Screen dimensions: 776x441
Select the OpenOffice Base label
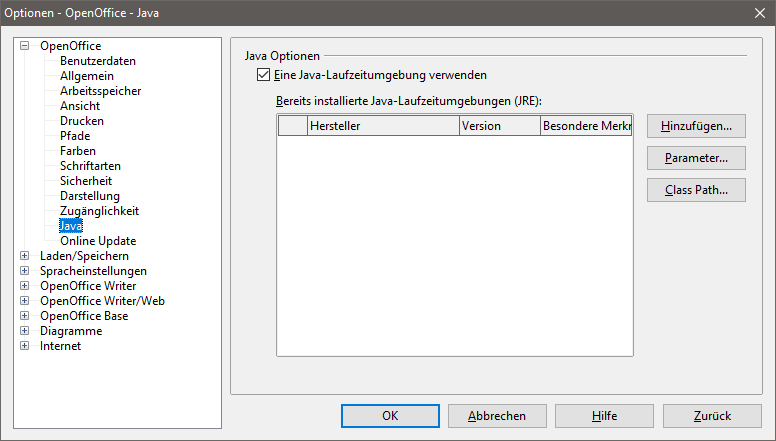click(x=84, y=315)
